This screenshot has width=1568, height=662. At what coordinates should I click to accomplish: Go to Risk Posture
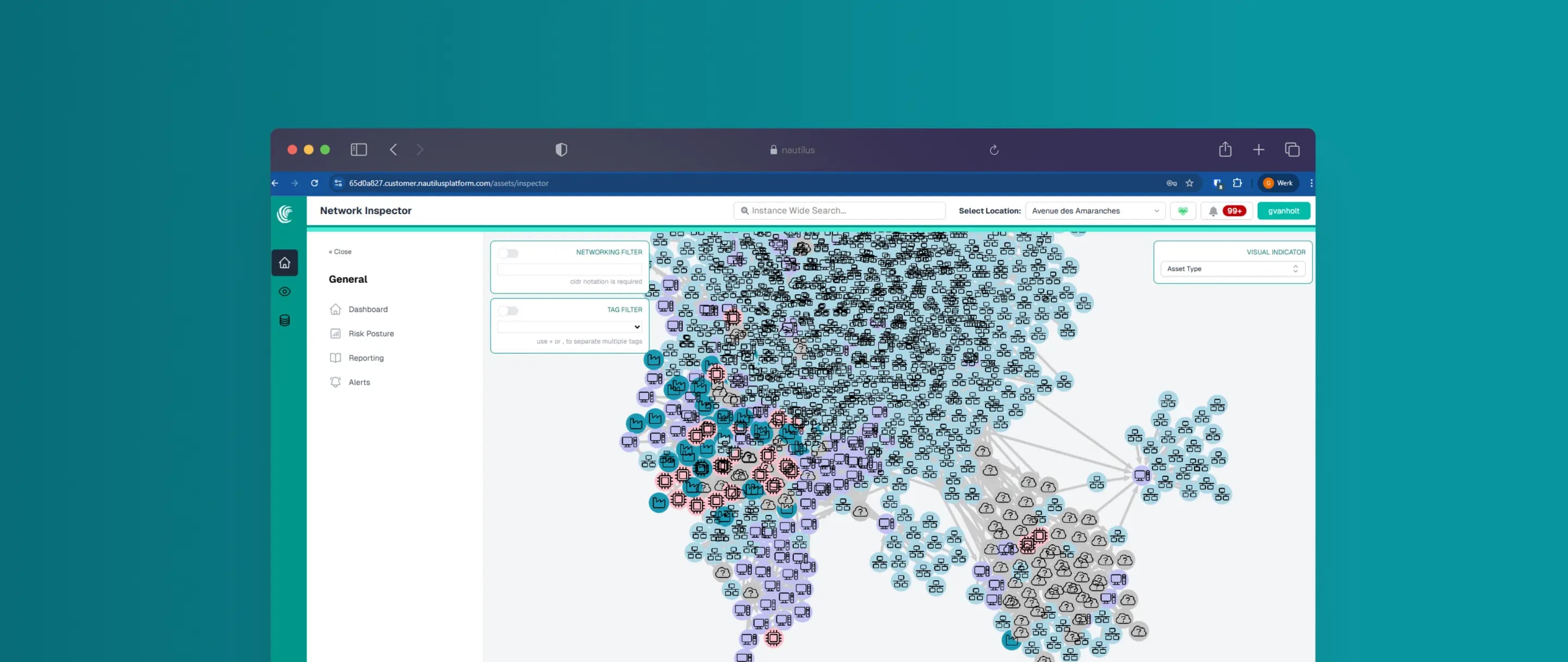click(x=371, y=334)
